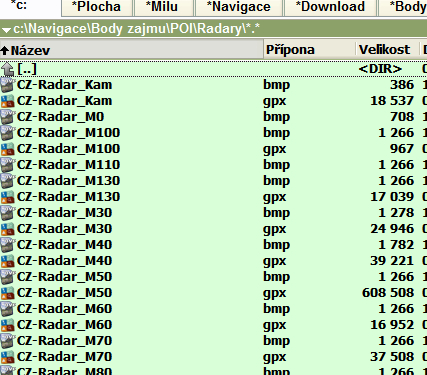This screenshot has width=427, height=375.
Task: Switch to the *c: tab
Action: (x=31, y=7)
